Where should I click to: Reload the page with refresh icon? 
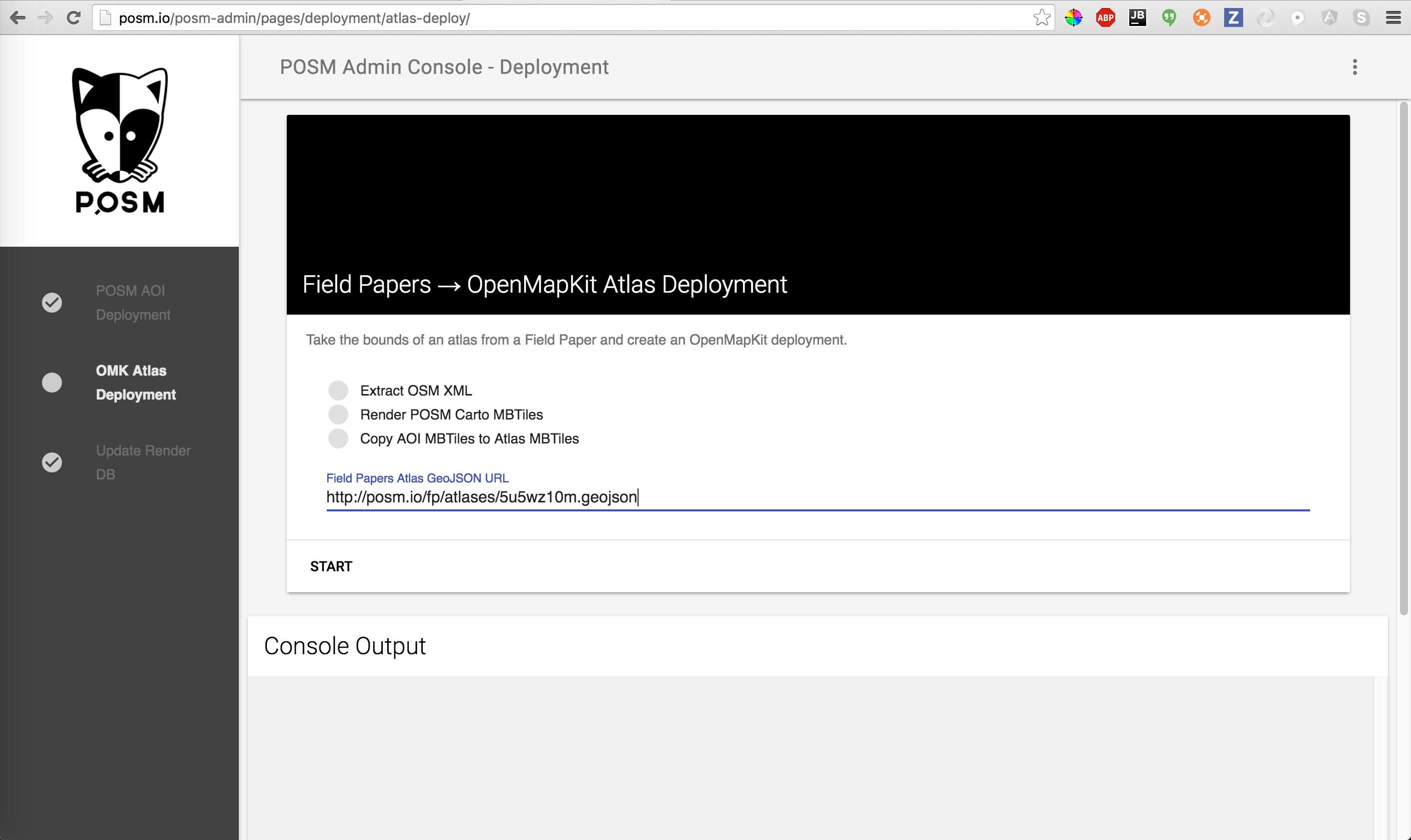[73, 18]
